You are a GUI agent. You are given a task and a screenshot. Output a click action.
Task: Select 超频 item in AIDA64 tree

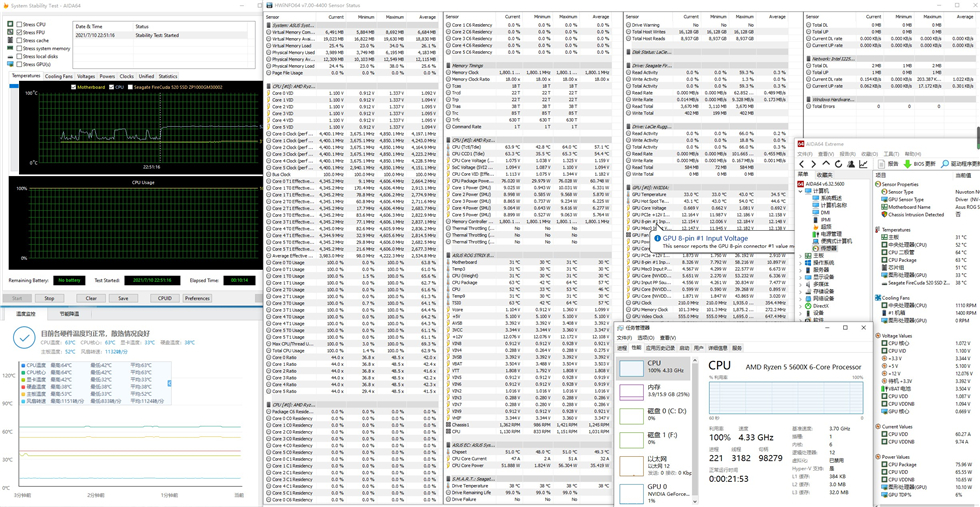pos(826,226)
